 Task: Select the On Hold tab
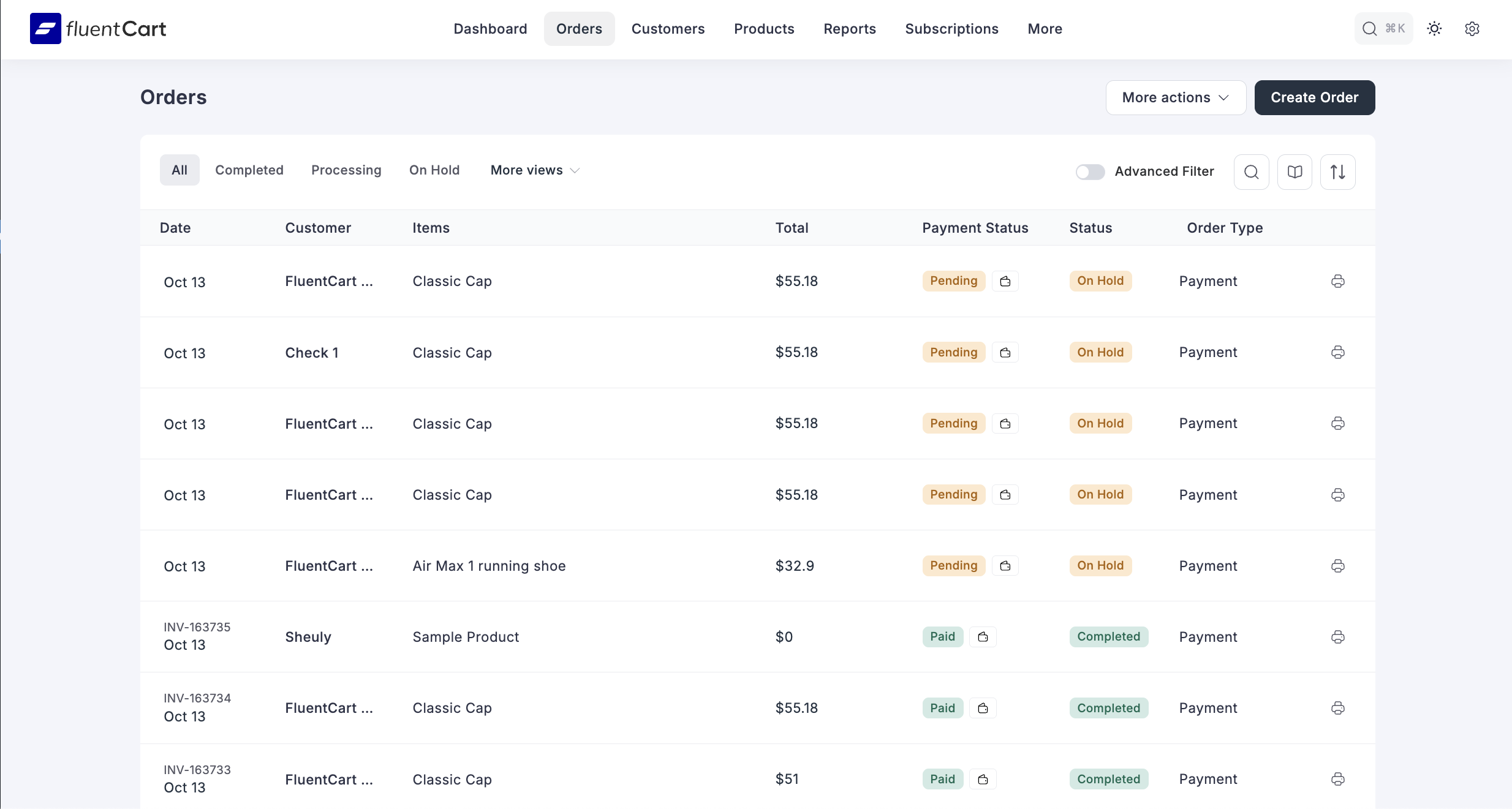(x=434, y=170)
